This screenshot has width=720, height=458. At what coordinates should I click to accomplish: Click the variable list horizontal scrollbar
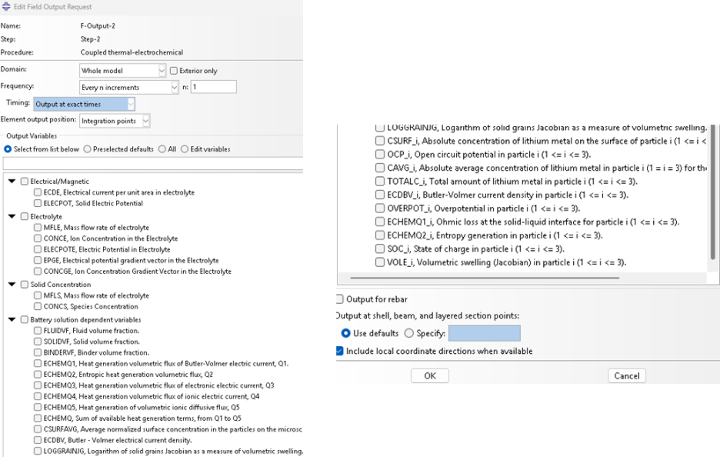(484, 277)
